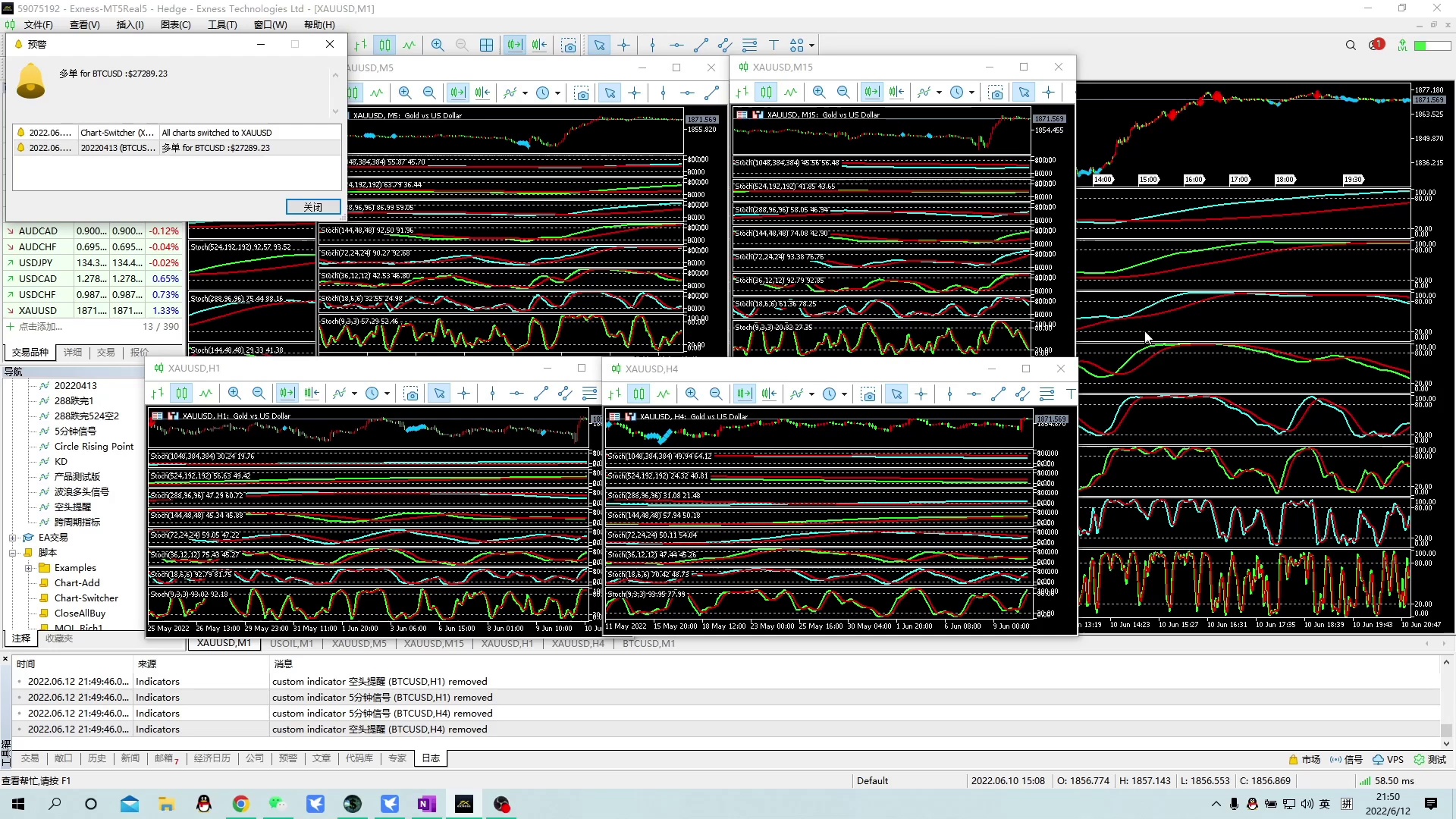Toggle chart shift in the main toolbar
1456x819 pixels.
click(x=539, y=45)
